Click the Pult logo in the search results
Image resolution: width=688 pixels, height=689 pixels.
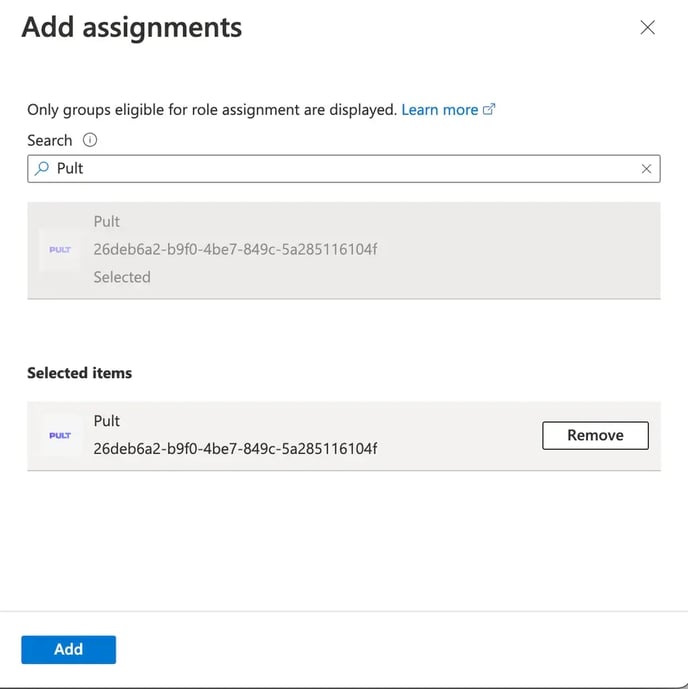(x=60, y=250)
